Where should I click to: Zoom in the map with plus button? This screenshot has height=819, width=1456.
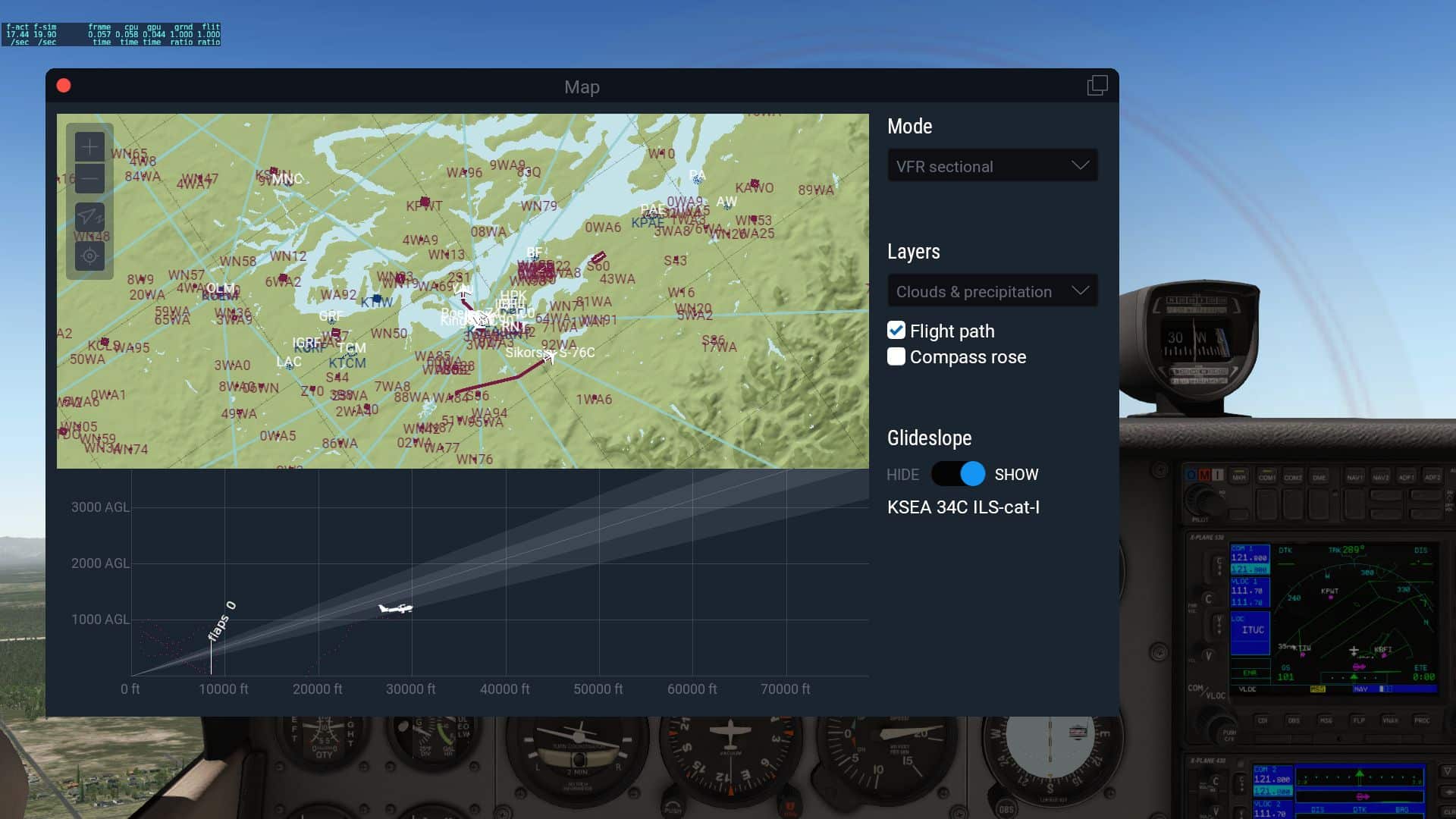[x=89, y=146]
